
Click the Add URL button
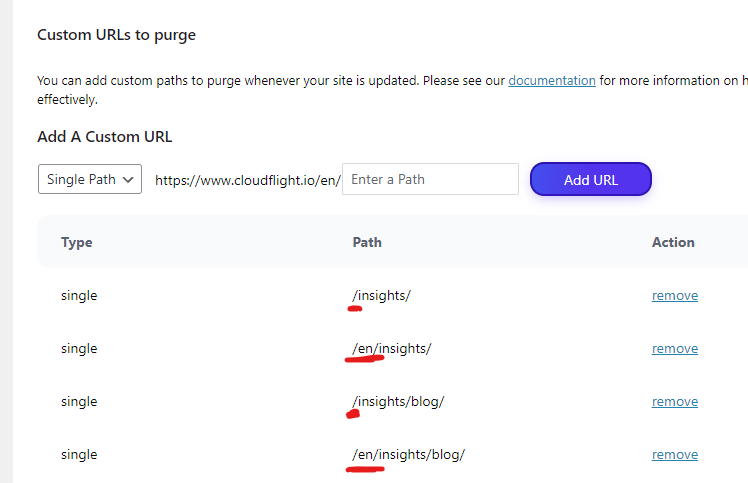pyautogui.click(x=591, y=179)
